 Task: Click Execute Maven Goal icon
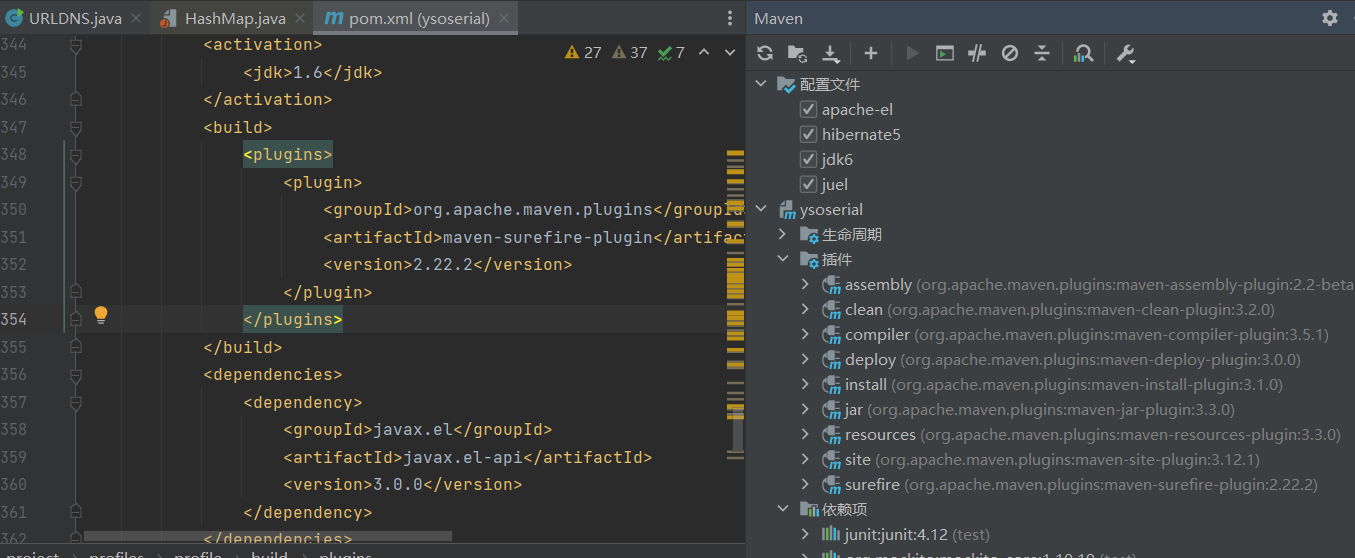944,53
